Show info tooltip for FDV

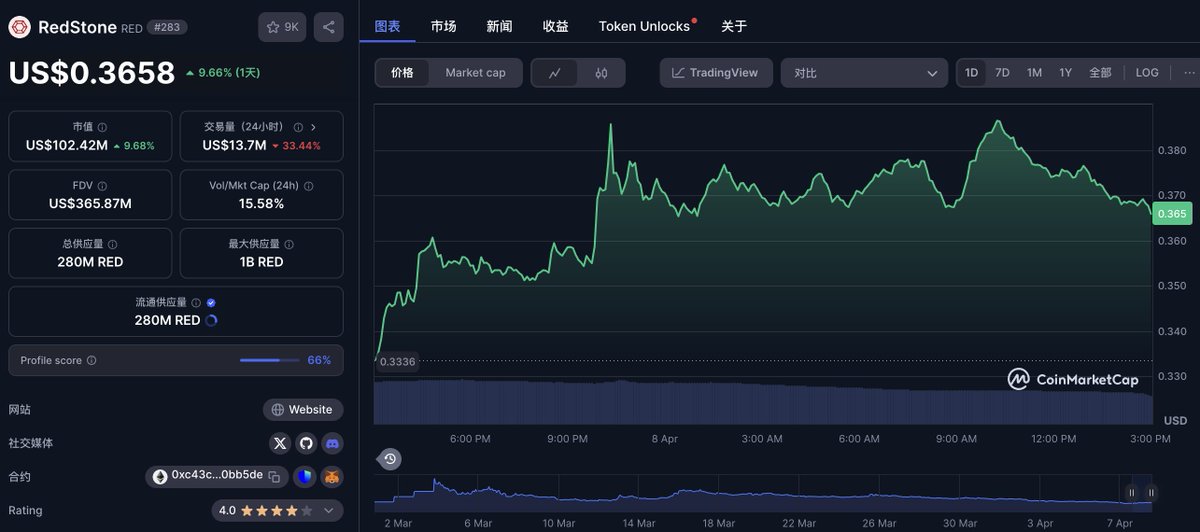(103, 186)
